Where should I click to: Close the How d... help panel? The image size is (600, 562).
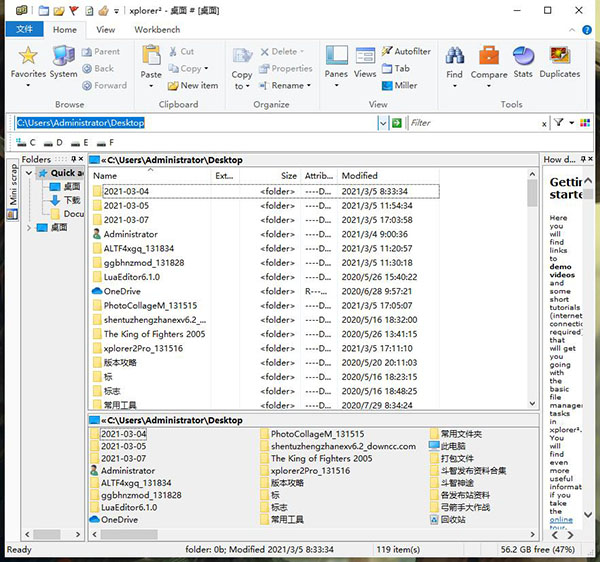tap(590, 159)
